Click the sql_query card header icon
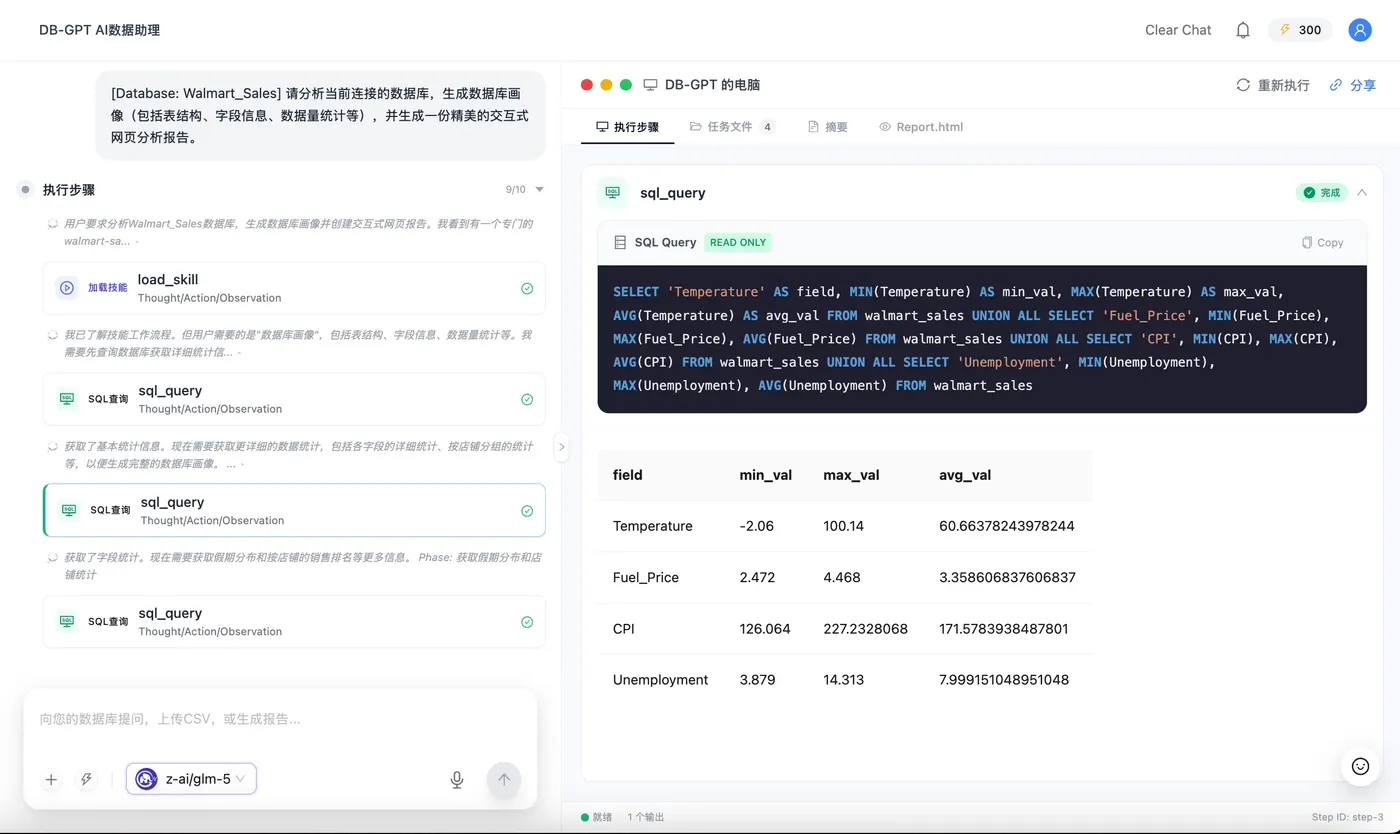Screen dimensions: 1400x834 point(612,192)
